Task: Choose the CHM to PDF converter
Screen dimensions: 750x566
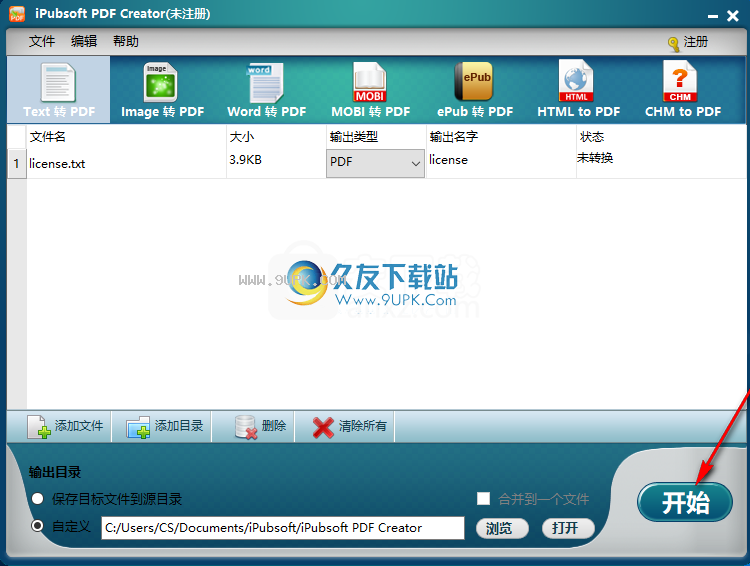Action: (x=683, y=90)
